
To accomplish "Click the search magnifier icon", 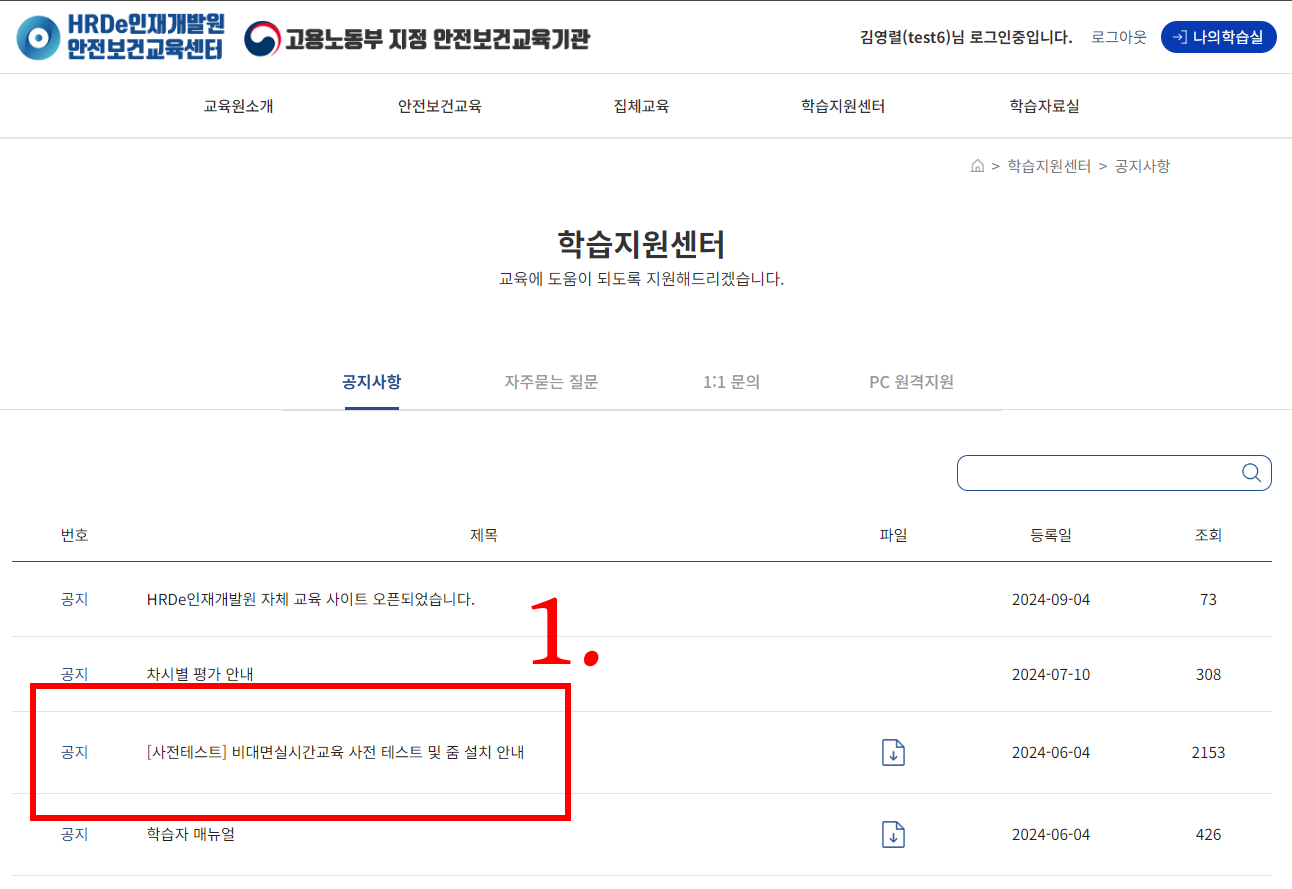I will point(1250,473).
